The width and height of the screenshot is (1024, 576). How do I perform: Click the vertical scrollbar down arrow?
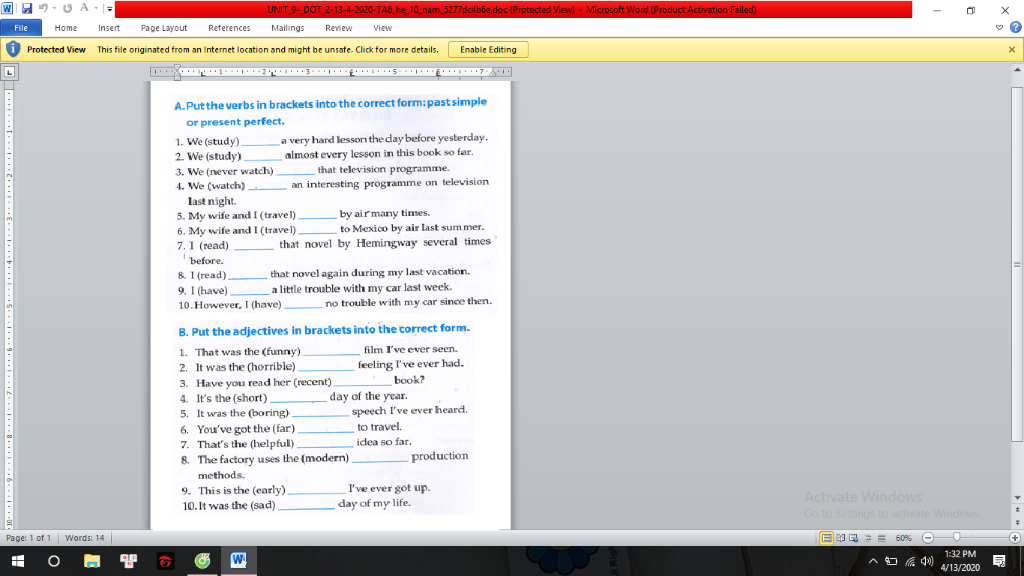tap(1017, 498)
